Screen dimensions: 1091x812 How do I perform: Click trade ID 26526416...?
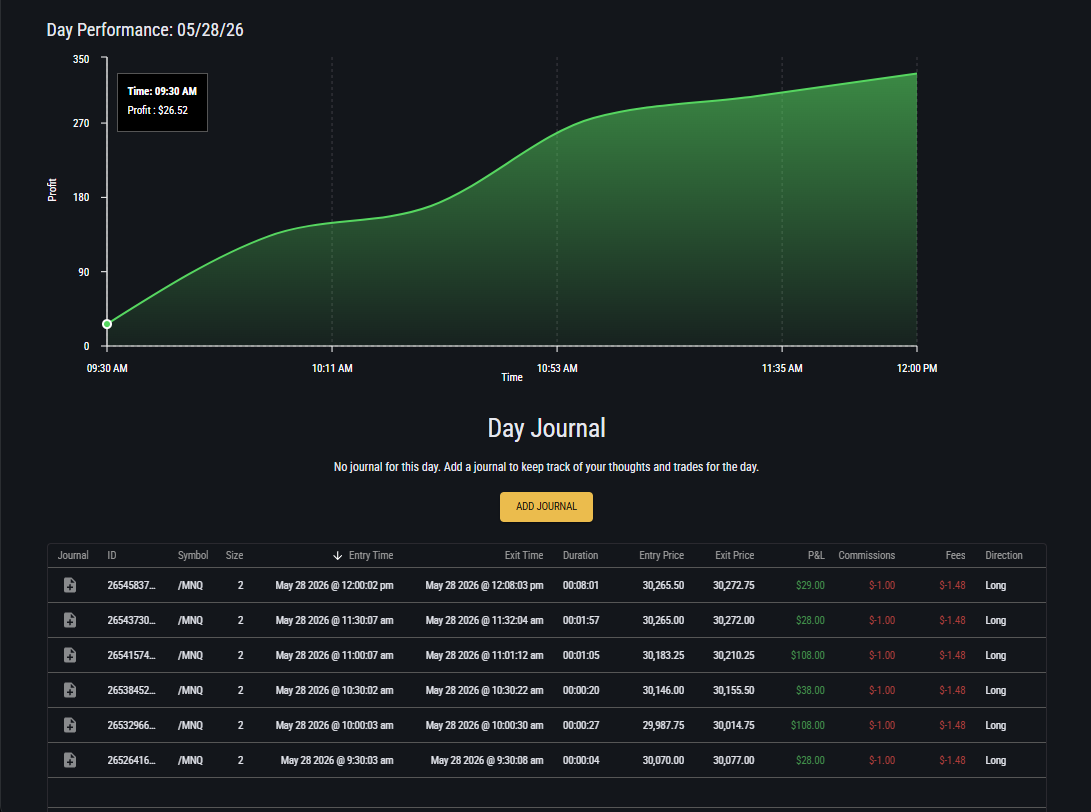point(132,760)
